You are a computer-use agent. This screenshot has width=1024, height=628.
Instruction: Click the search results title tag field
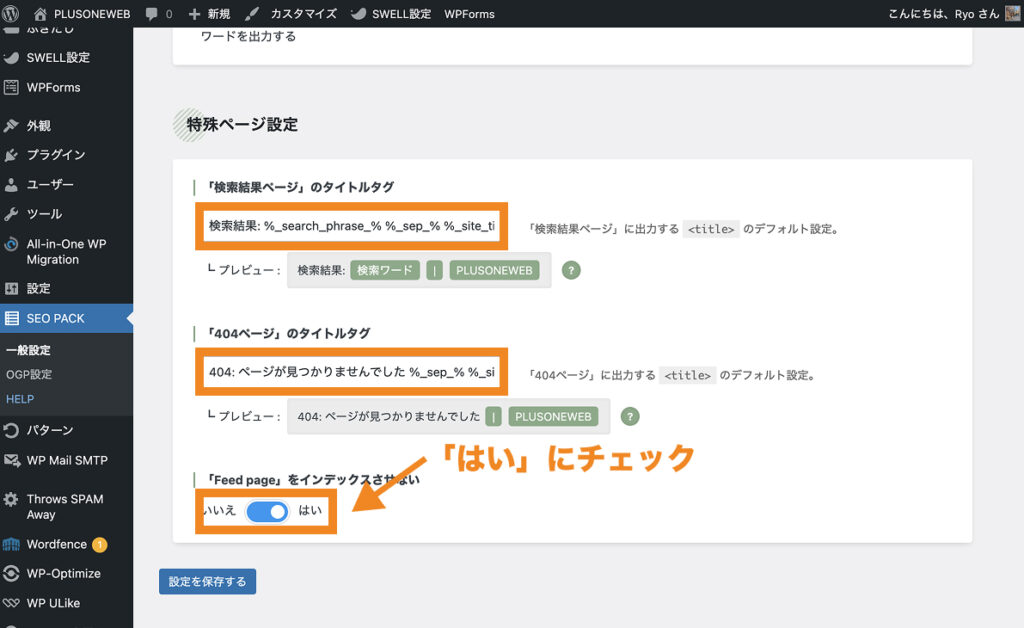(351, 226)
